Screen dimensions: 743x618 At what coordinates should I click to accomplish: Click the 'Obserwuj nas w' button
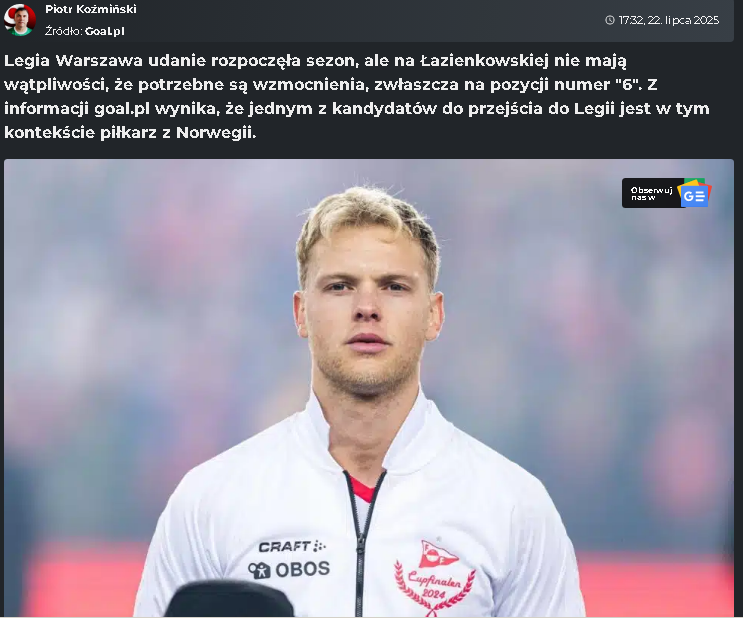tap(666, 193)
